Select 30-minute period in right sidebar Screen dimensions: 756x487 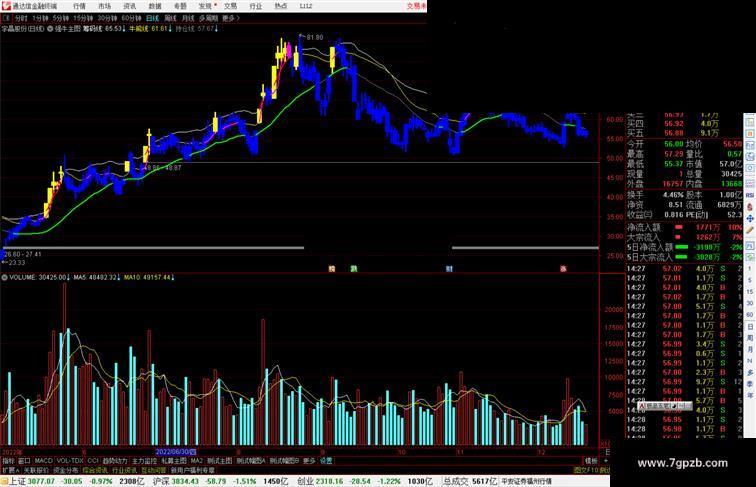click(x=750, y=303)
